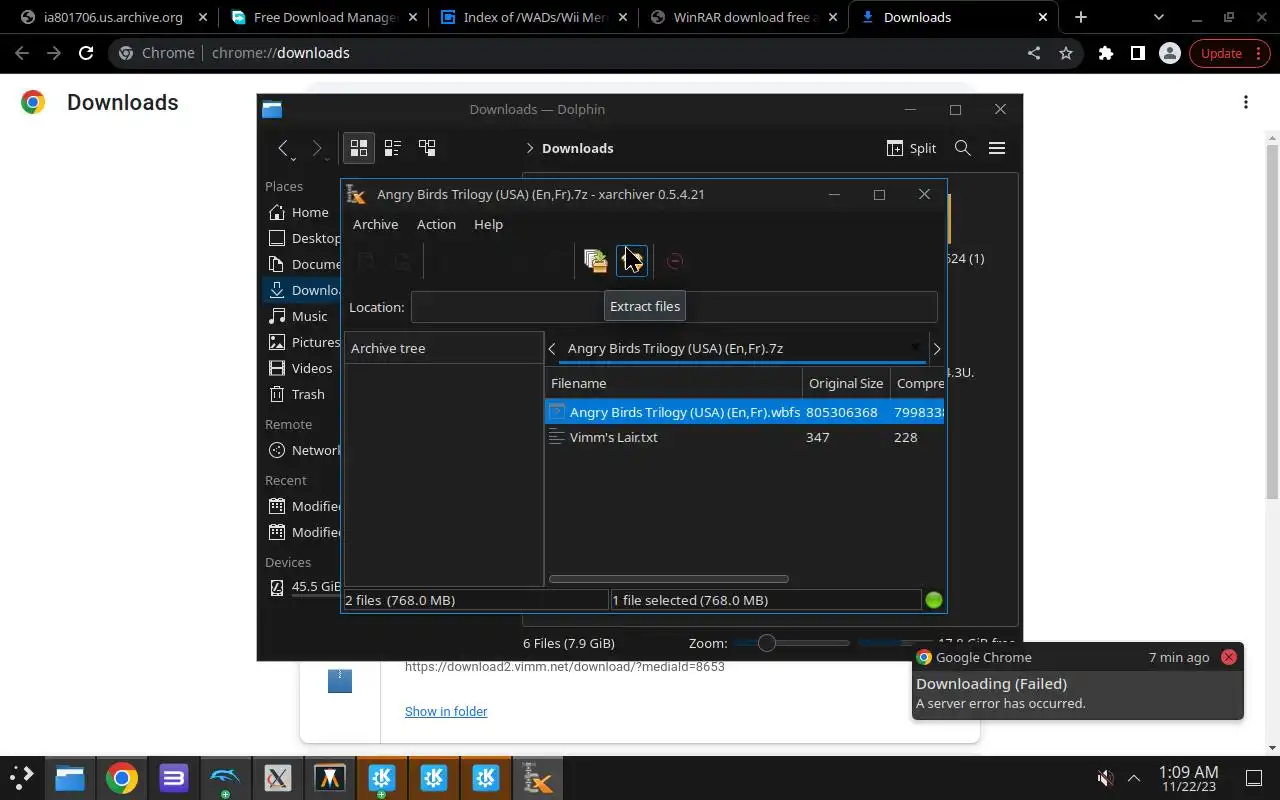Click the Google Chrome taskbar icon
This screenshot has width=1280, height=800.
coord(122,778)
